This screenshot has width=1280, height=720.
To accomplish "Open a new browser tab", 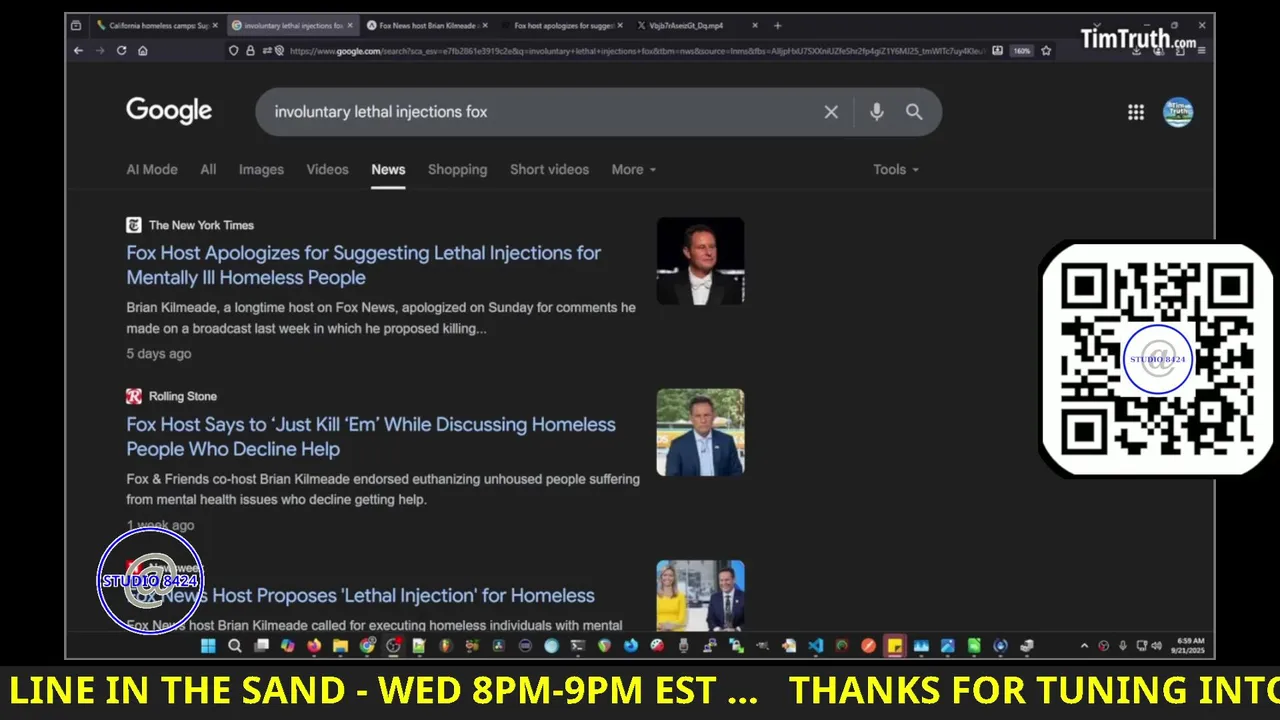I will point(778,25).
